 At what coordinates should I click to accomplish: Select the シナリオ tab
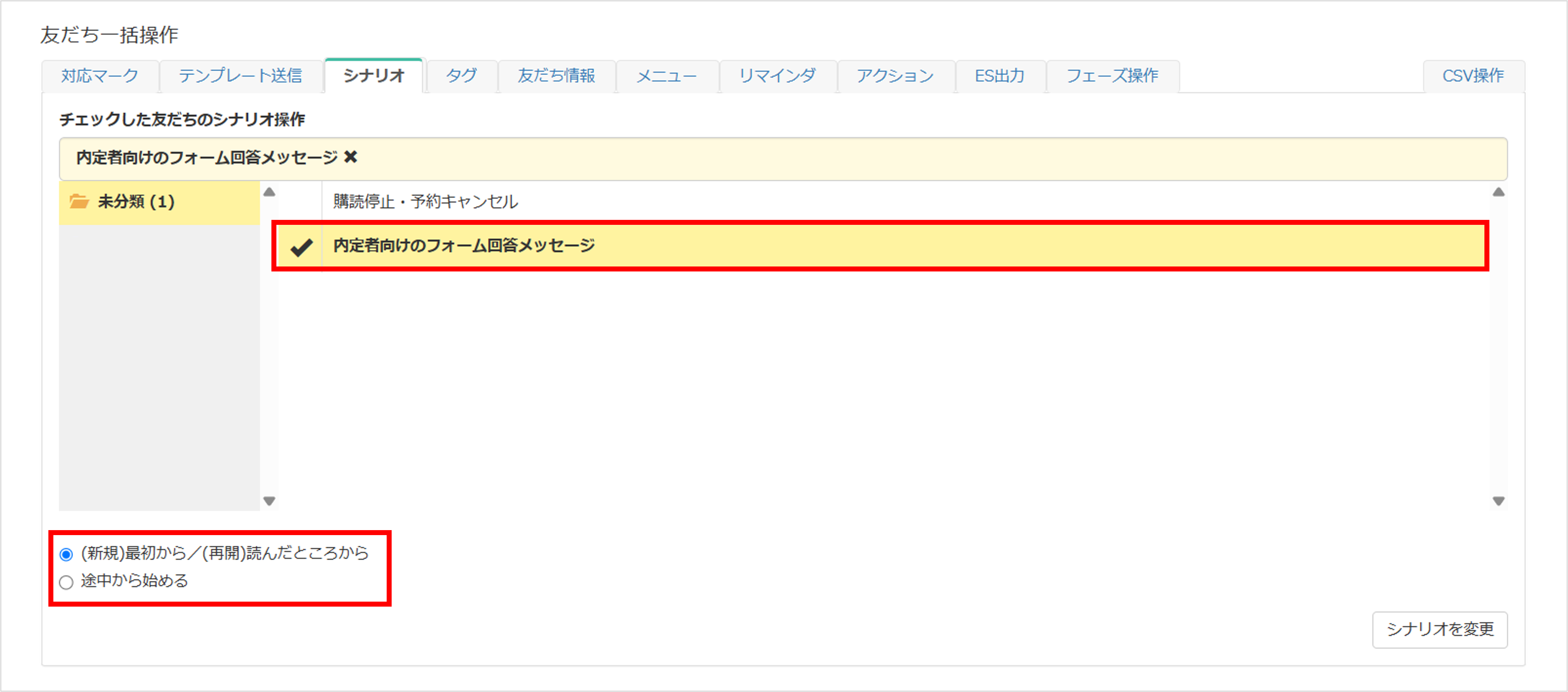pos(374,76)
